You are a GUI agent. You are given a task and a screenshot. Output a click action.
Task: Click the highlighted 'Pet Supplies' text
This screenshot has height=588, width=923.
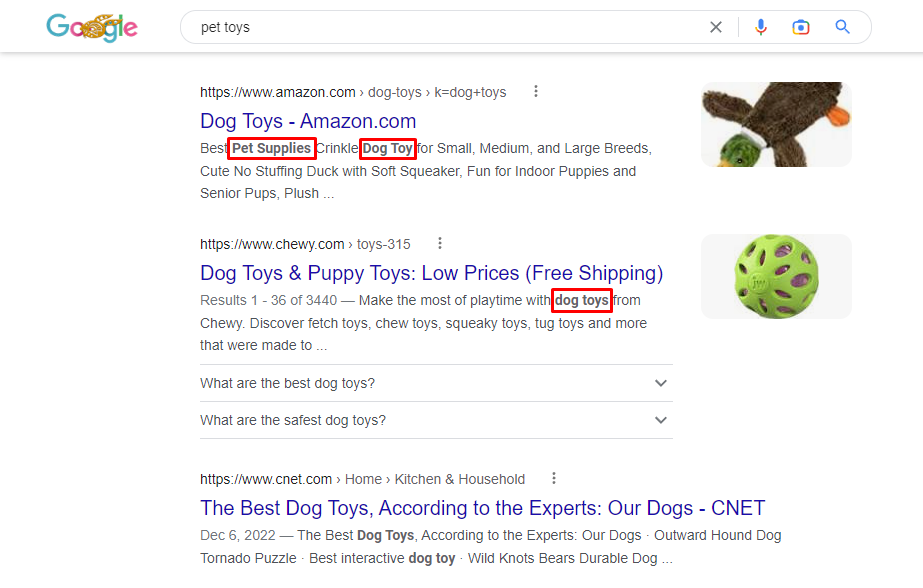(x=271, y=148)
